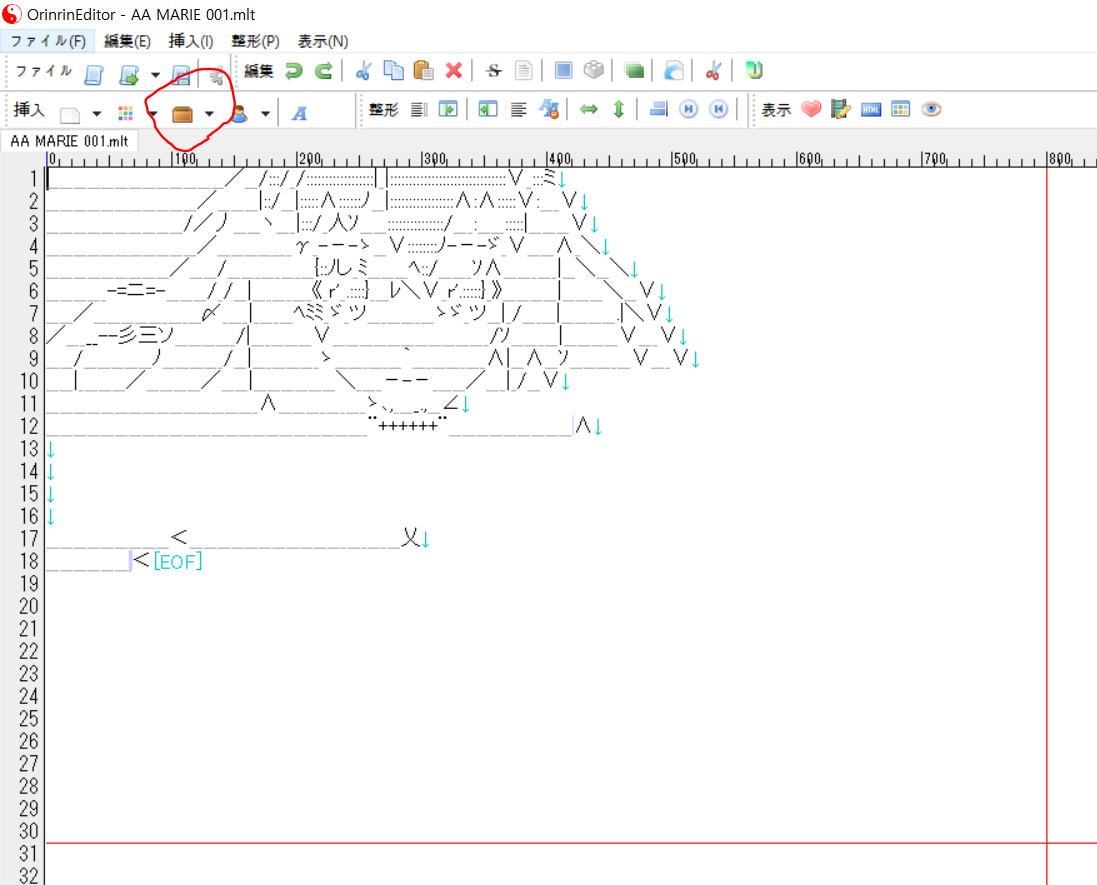Click the strikethrough S icon

click(493, 71)
